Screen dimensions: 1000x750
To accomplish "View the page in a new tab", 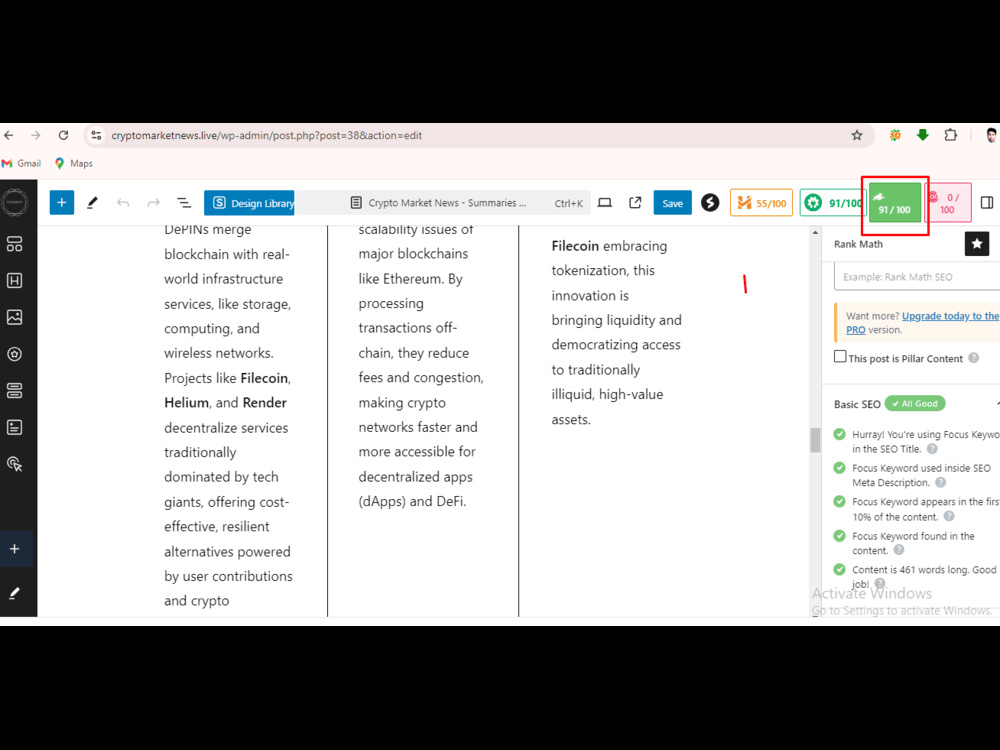I will tap(635, 203).
